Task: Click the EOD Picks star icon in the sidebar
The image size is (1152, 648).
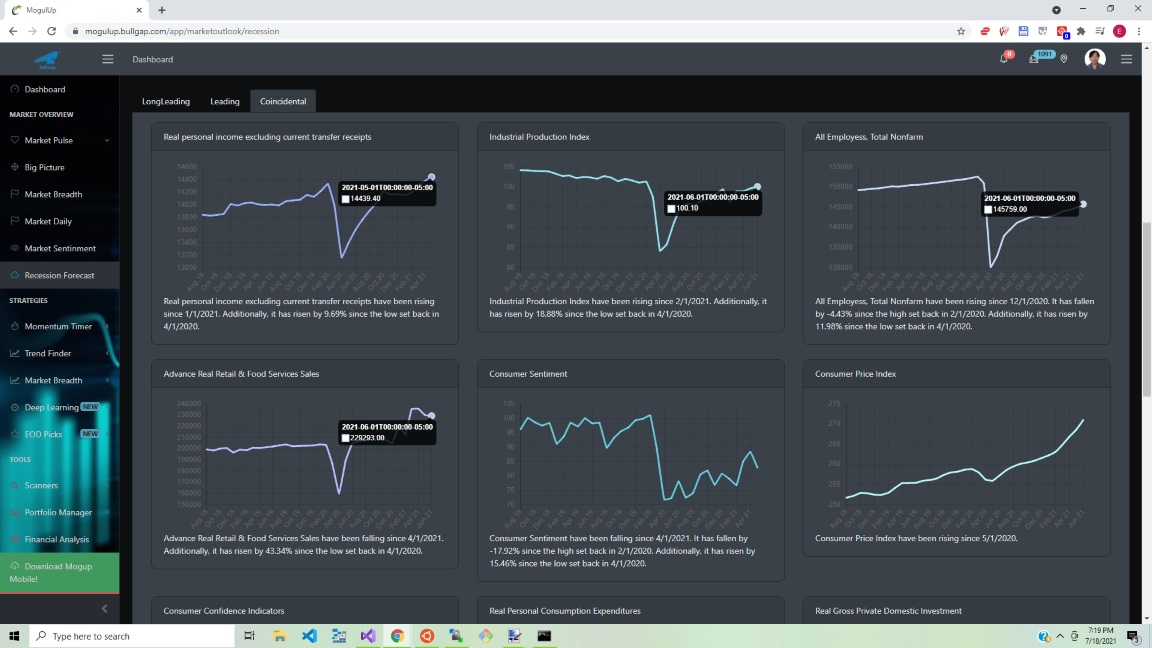Action: pos(15,433)
